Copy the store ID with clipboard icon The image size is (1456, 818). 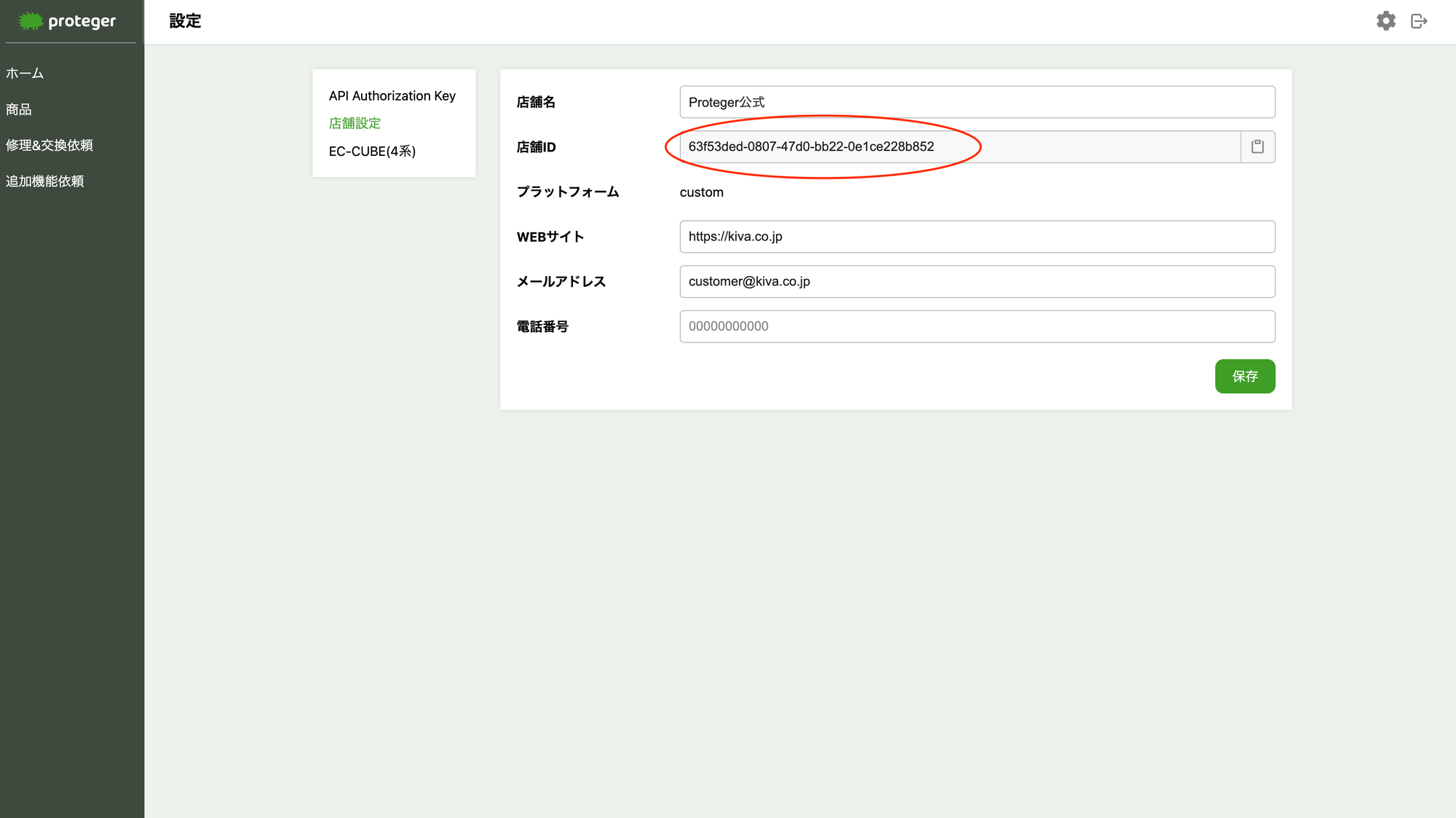[1257, 146]
